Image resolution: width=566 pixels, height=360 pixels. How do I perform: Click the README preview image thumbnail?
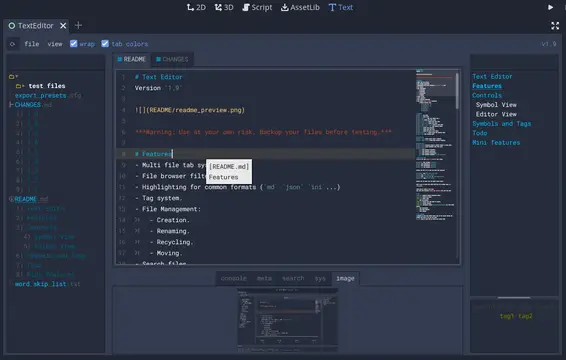click(x=288, y=320)
